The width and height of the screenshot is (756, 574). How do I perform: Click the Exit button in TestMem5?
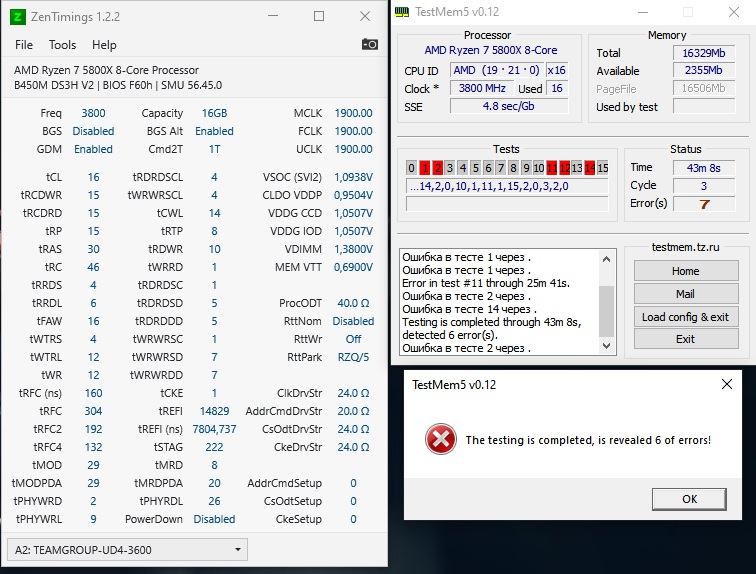pyautogui.click(x=686, y=339)
